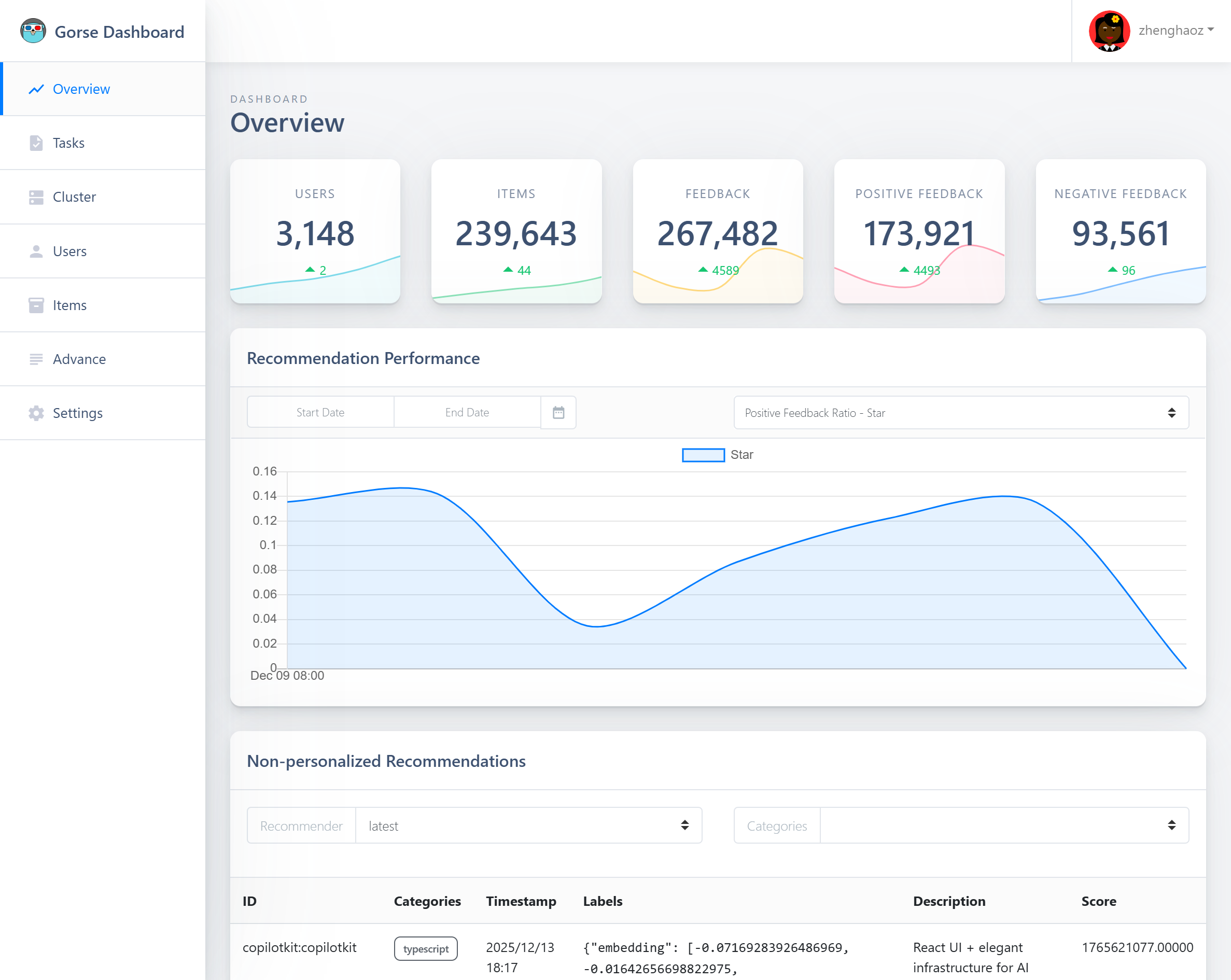Click the Overview trend-line icon
Image resolution: width=1231 pixels, height=980 pixels.
tap(36, 89)
